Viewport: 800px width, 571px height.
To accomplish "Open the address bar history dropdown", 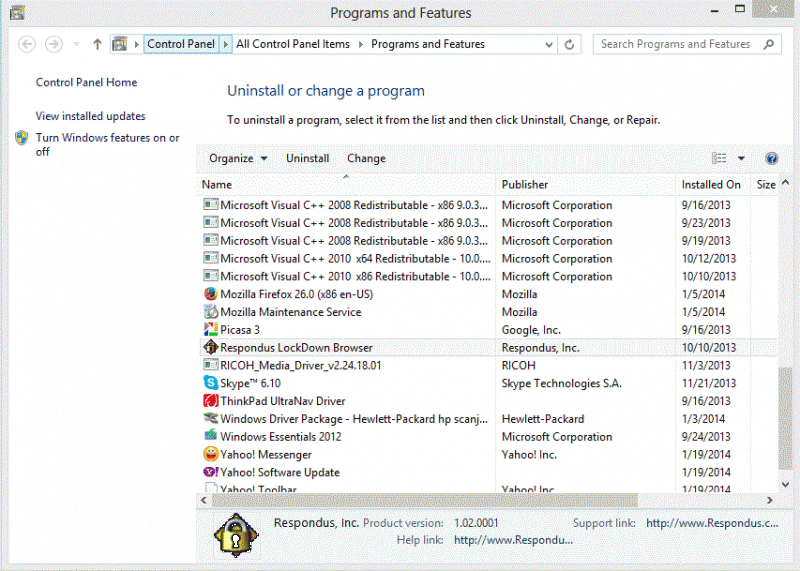I will (x=549, y=44).
